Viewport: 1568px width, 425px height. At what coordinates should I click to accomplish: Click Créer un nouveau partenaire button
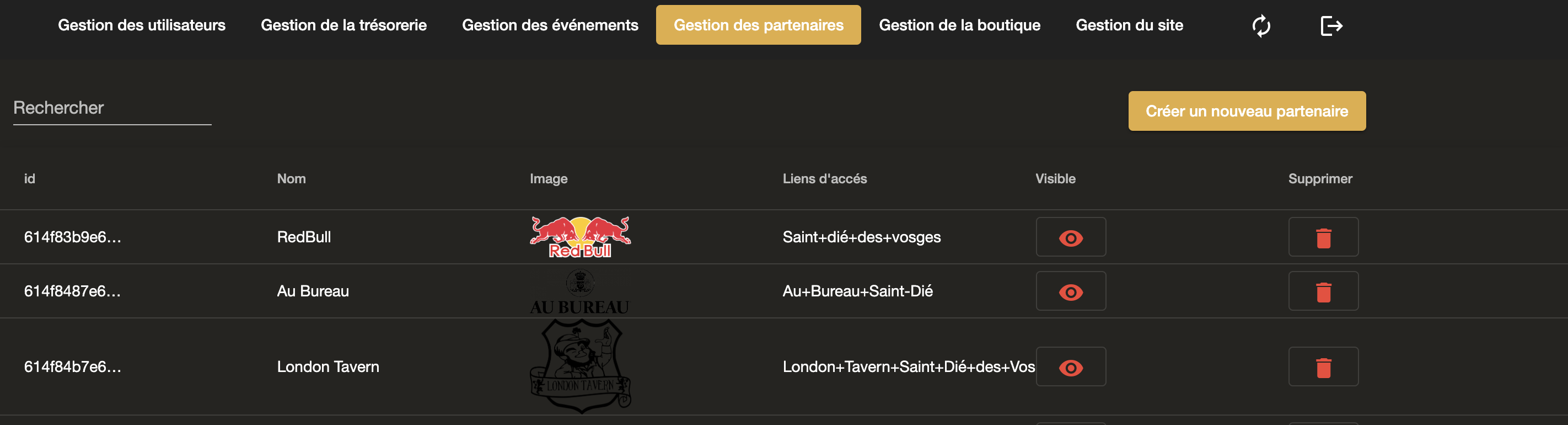(x=1246, y=111)
